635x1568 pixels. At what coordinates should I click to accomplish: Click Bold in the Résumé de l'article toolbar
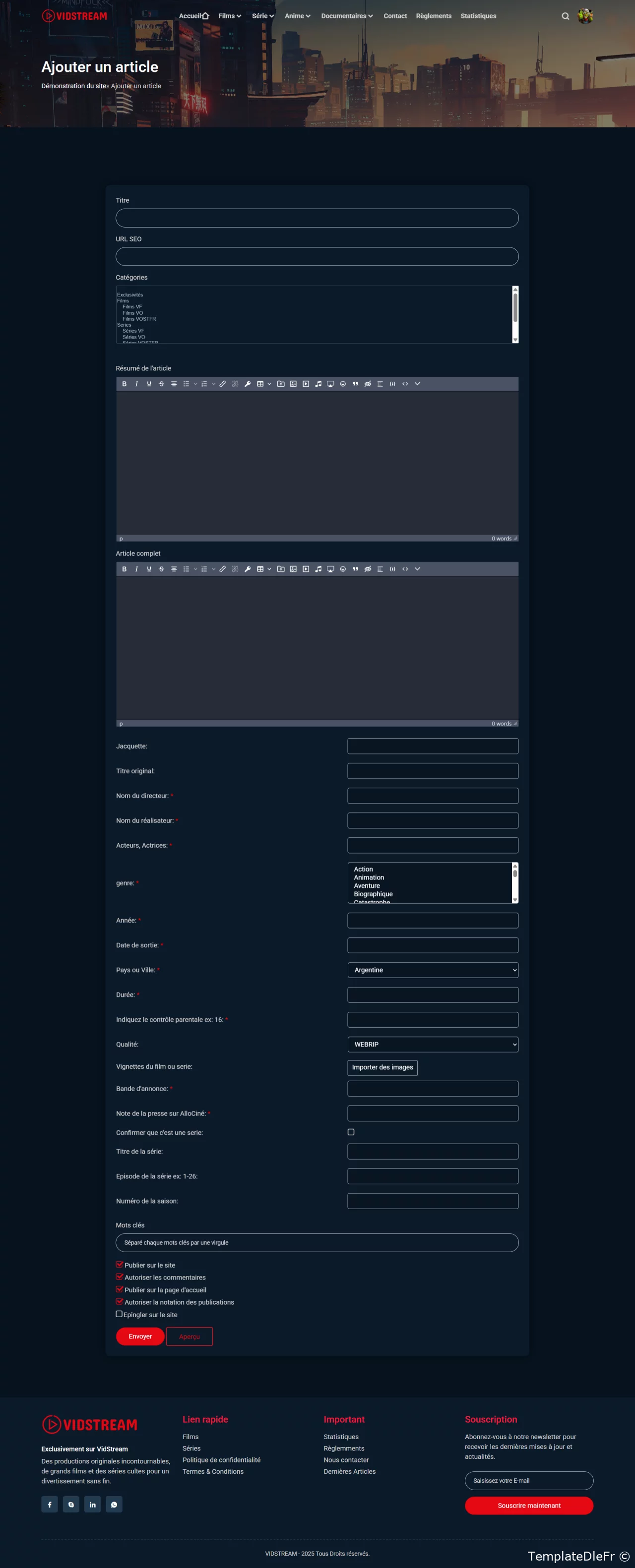pos(125,384)
